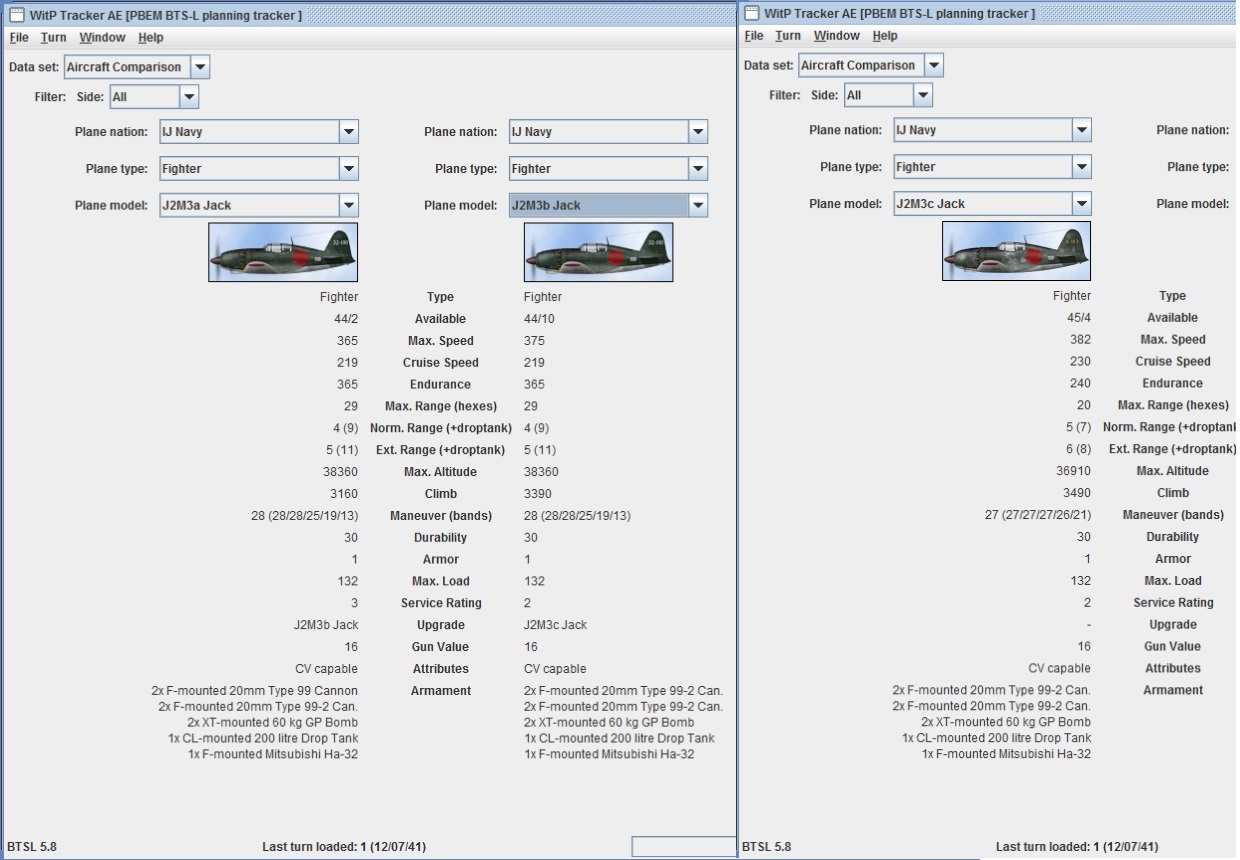Image resolution: width=1240 pixels, height=860 pixels.
Task: Open the Help menu in right window
Action: point(885,35)
